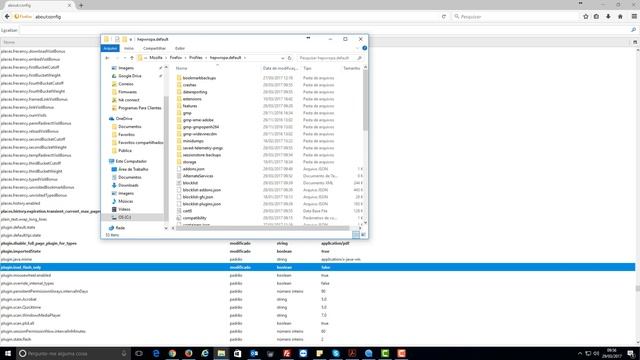Open Chrome from the taskbar
The height and width of the screenshot is (360, 640).
click(x=172, y=353)
